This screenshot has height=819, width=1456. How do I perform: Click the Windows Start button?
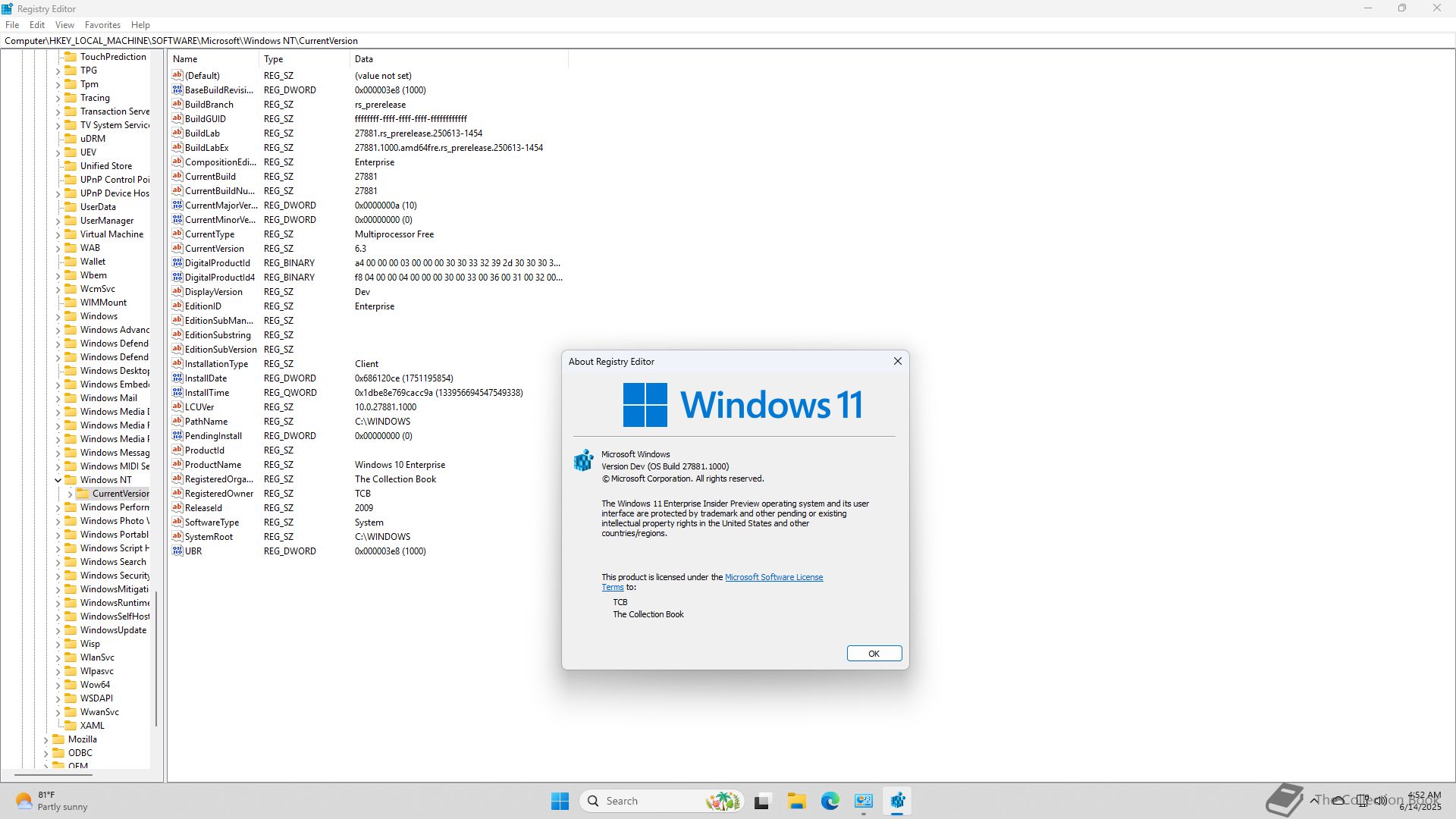click(560, 801)
